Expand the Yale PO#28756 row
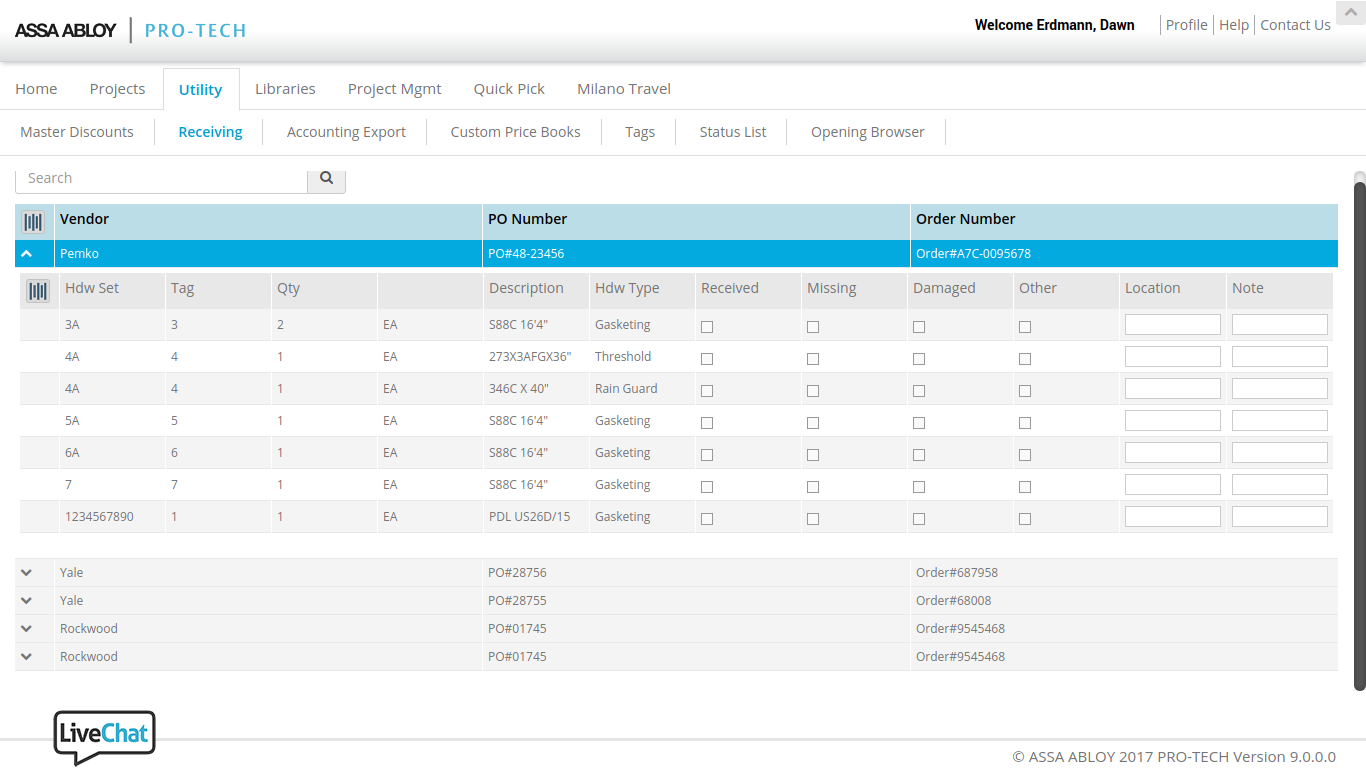The height and width of the screenshot is (768, 1366). 27,573
